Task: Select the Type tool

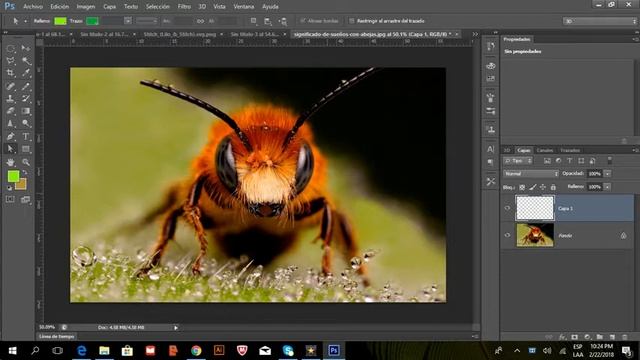Action: point(26,136)
